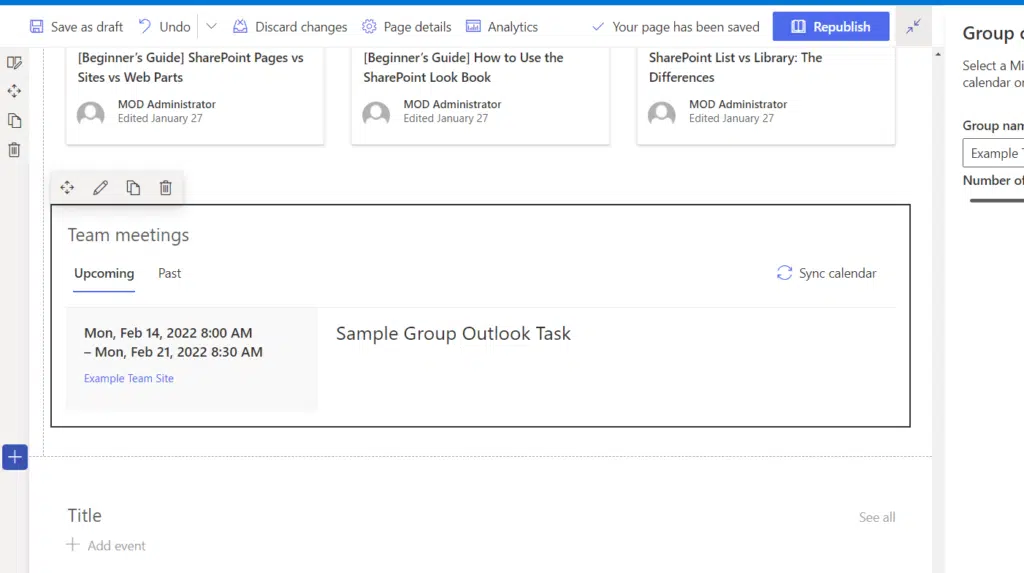Click the delete web part trash icon
The width and height of the screenshot is (1024, 573).
pyautogui.click(x=166, y=188)
